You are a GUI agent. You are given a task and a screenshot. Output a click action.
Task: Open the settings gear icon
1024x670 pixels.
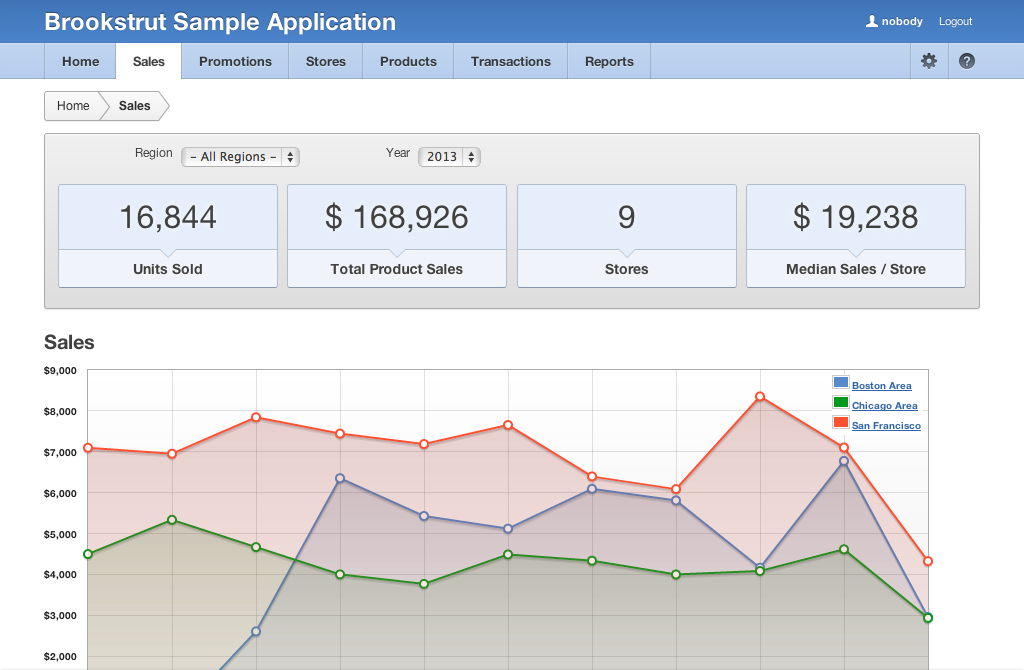tap(929, 61)
